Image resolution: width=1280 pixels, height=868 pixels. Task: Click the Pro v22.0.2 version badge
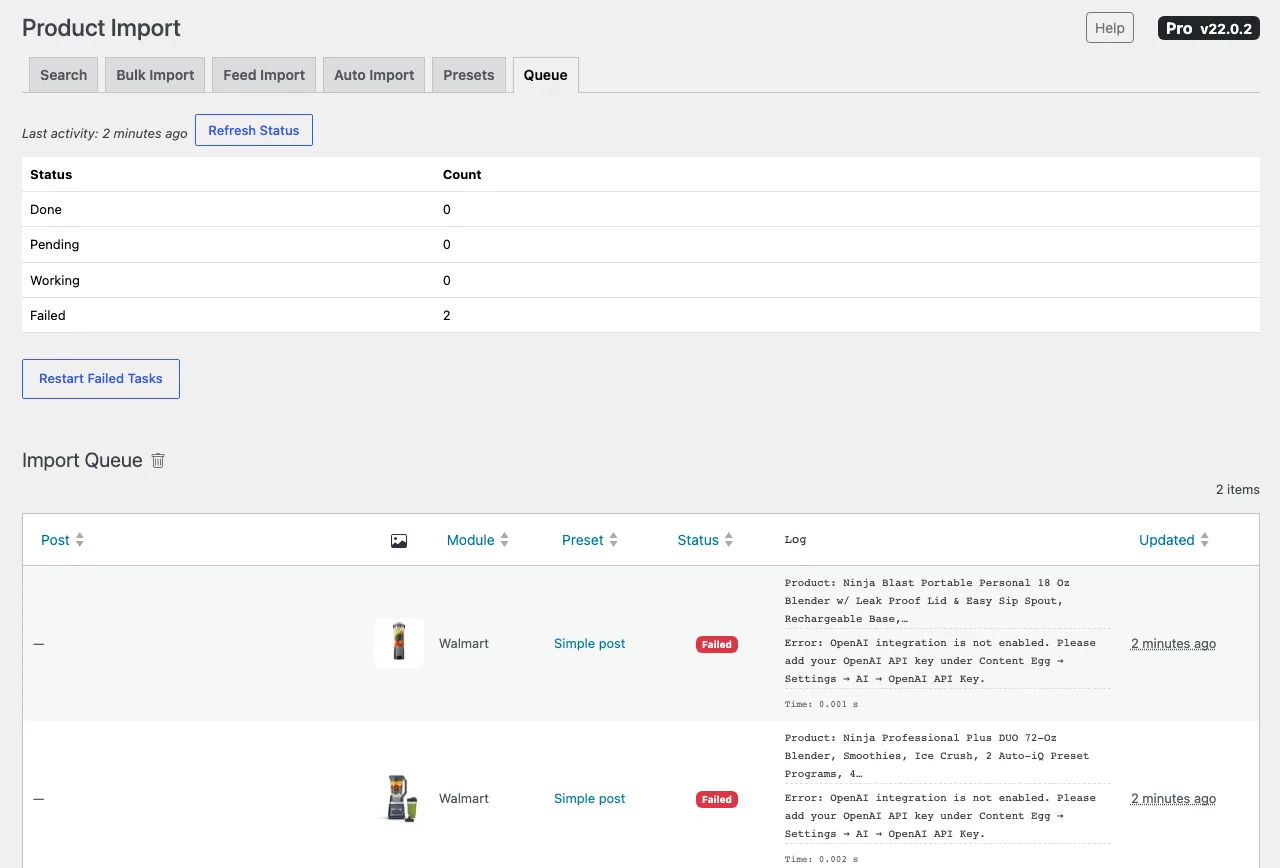[x=1209, y=28]
